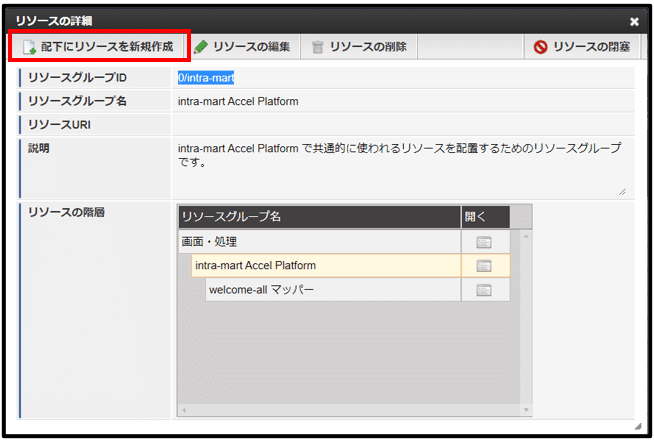This screenshot has height=441, width=654.
Task: Click the リソースグループID label
Action: coord(77,78)
